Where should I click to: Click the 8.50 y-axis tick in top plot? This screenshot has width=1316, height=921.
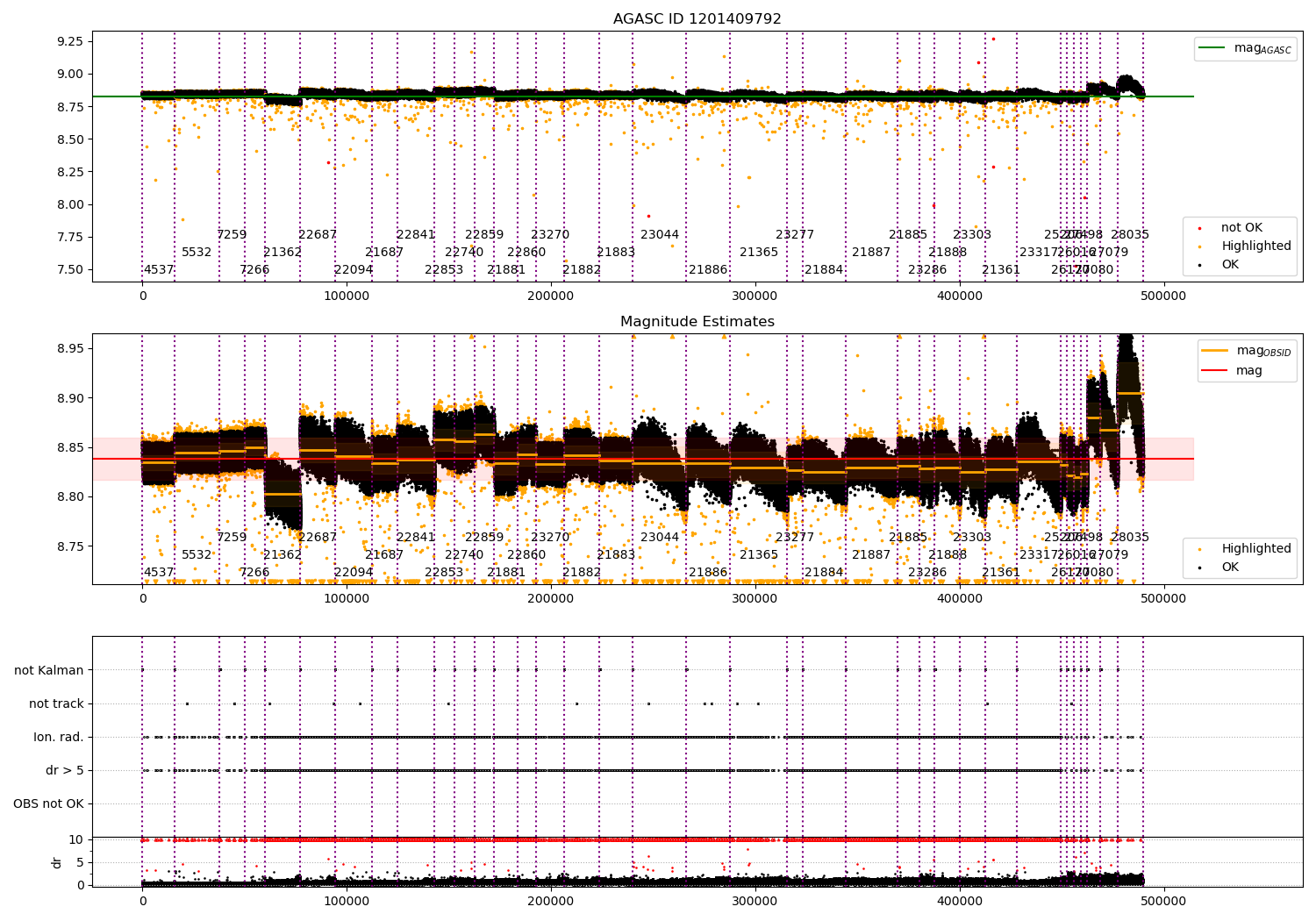click(69, 139)
